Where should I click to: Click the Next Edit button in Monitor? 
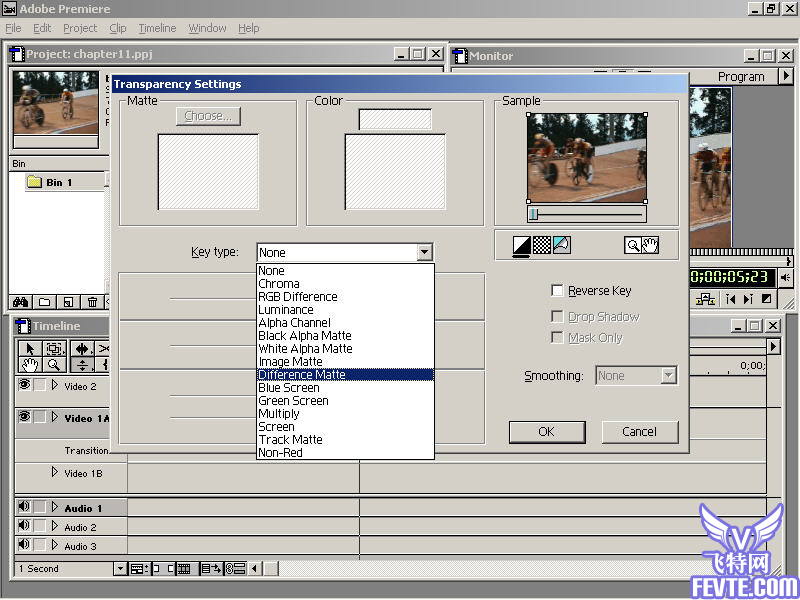click(748, 299)
